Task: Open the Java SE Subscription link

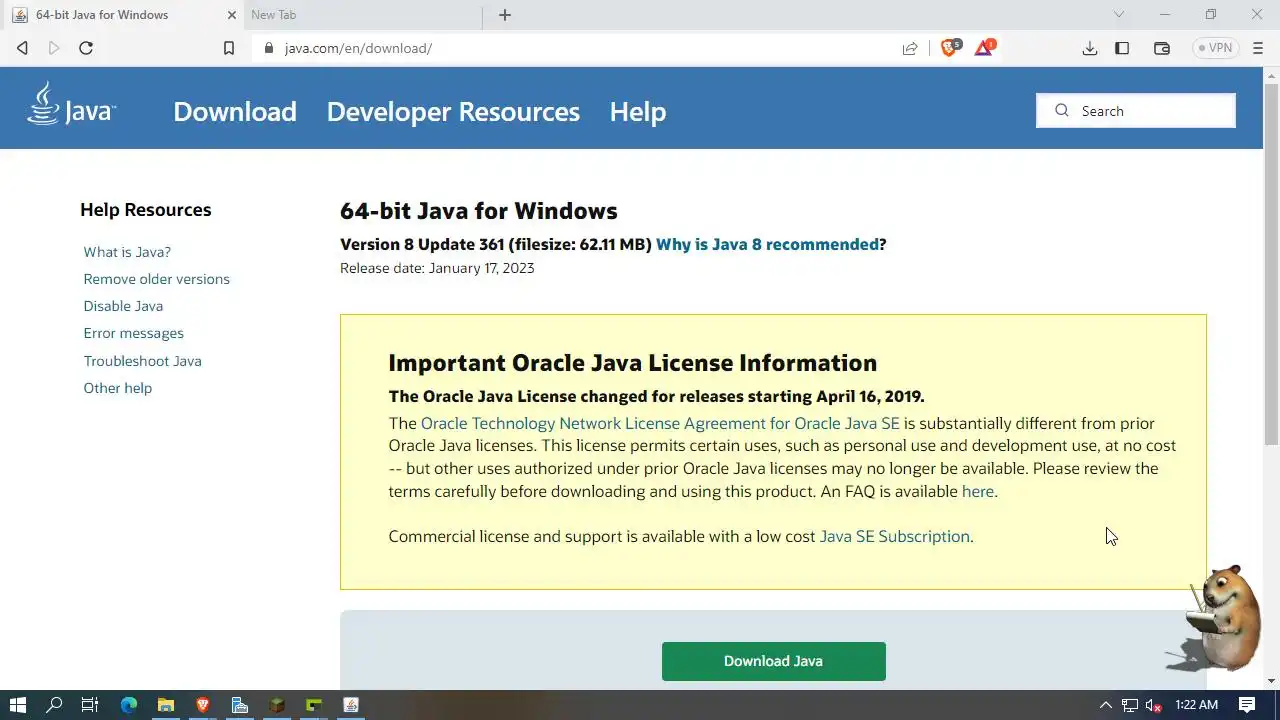Action: pos(894,536)
